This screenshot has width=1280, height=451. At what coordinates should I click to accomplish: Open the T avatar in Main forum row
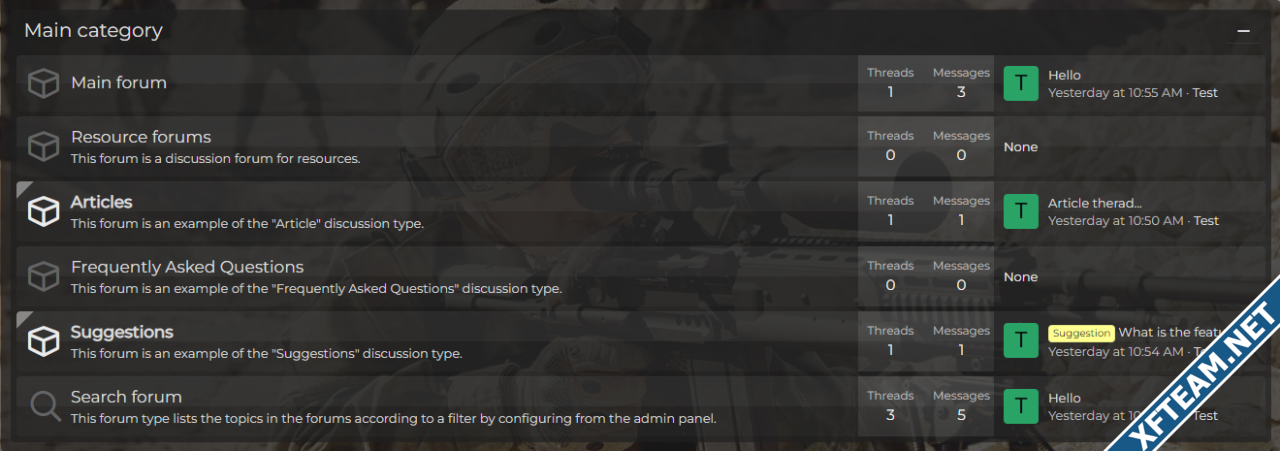tap(1021, 83)
